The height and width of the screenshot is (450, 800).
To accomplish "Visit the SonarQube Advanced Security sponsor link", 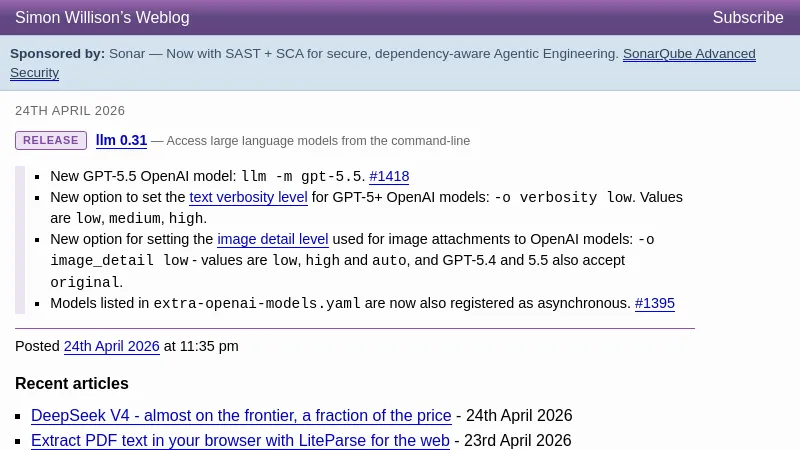I will 688,54.
